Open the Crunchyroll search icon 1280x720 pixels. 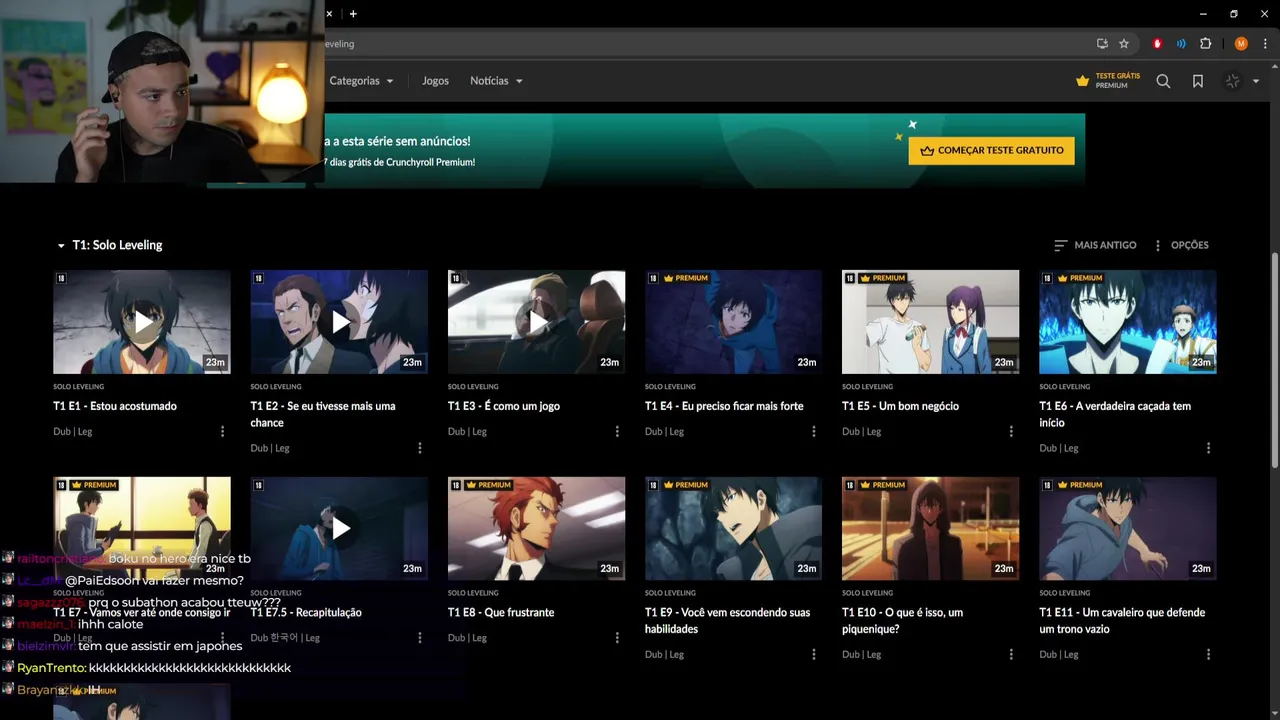pyautogui.click(x=1163, y=81)
